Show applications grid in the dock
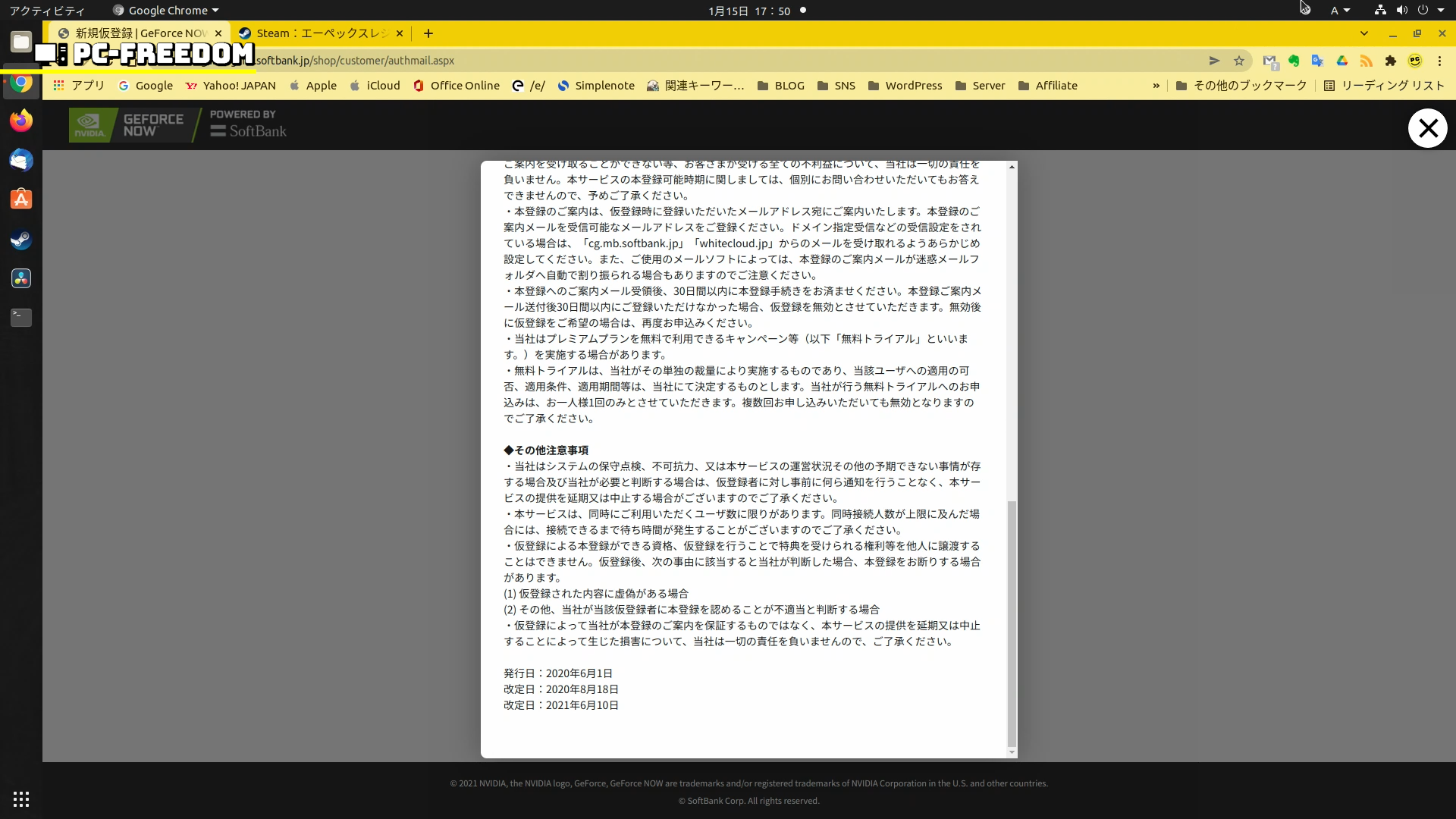Viewport: 1456px width, 819px height. click(21, 799)
